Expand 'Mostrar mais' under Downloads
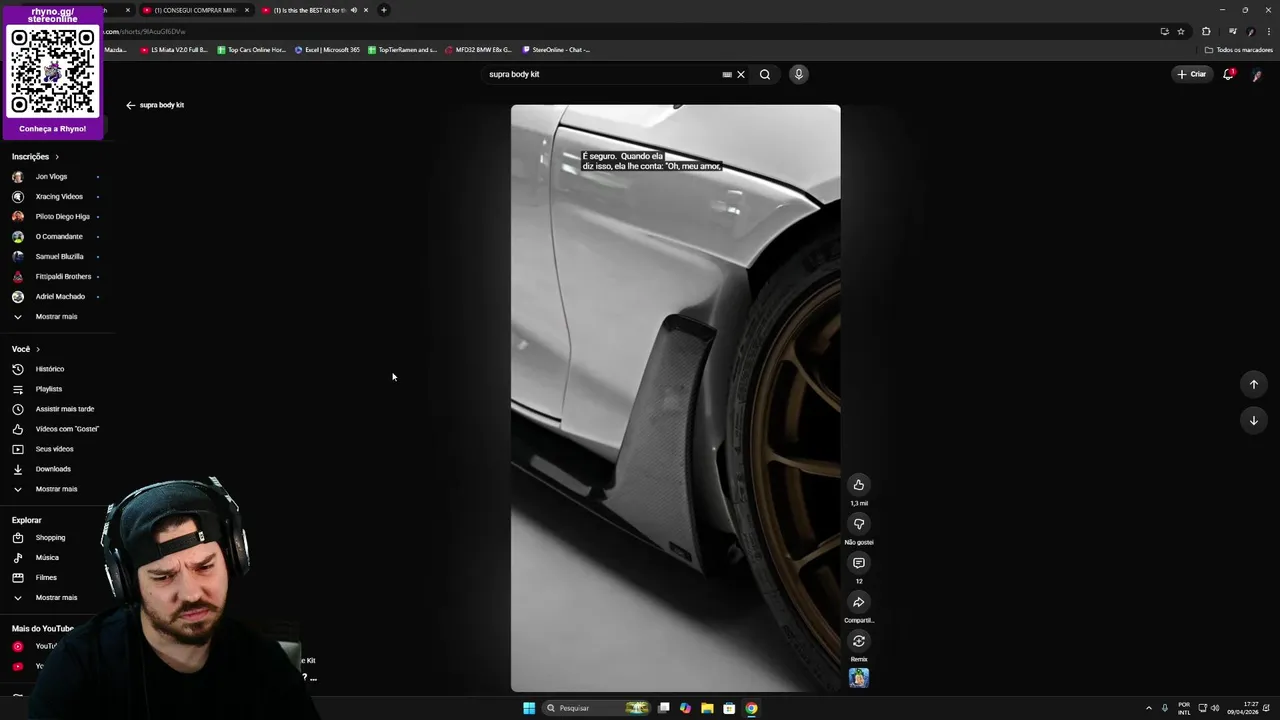 click(56, 489)
